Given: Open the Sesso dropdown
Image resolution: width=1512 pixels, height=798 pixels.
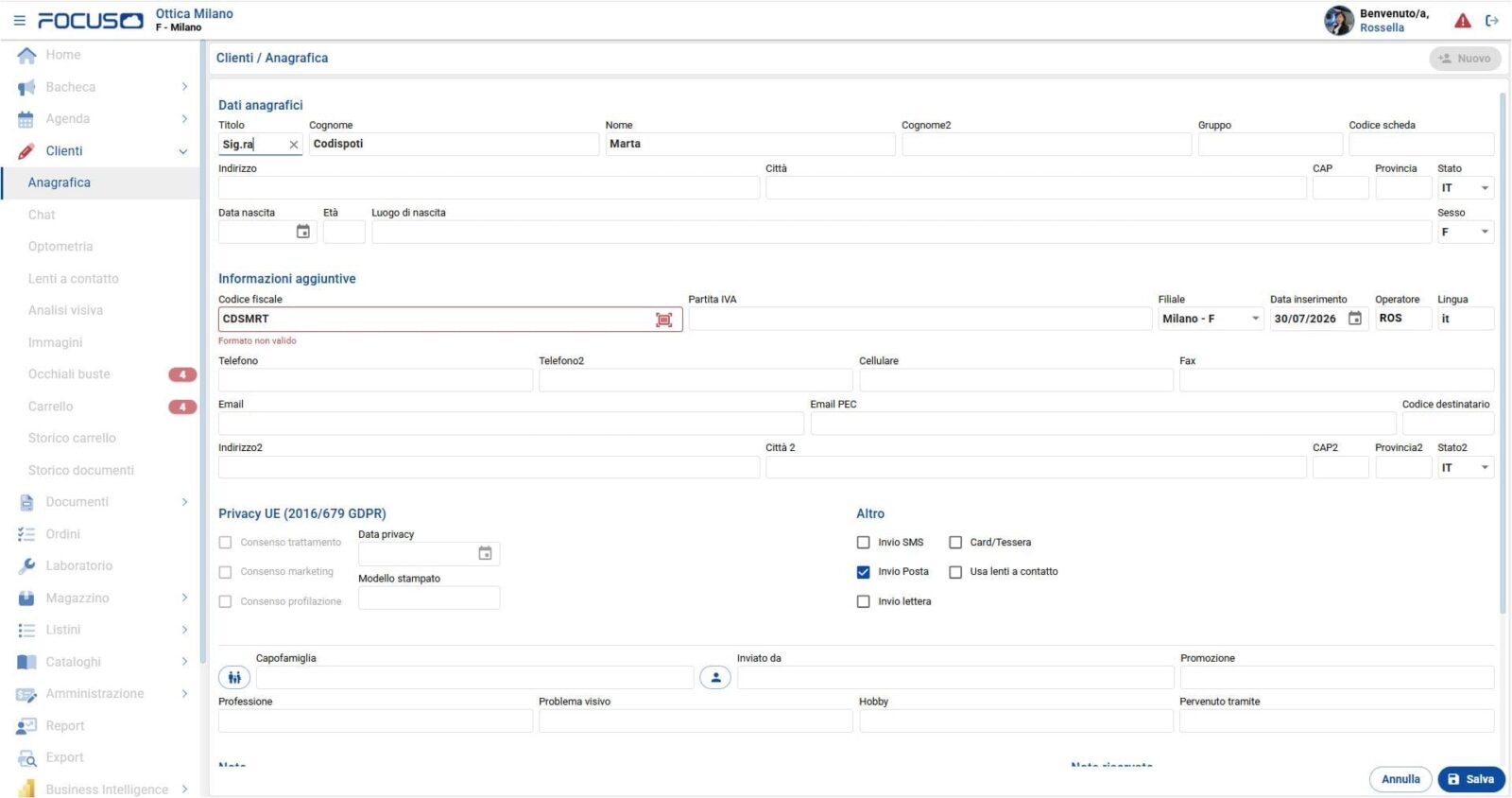Looking at the screenshot, I should click(x=1466, y=233).
